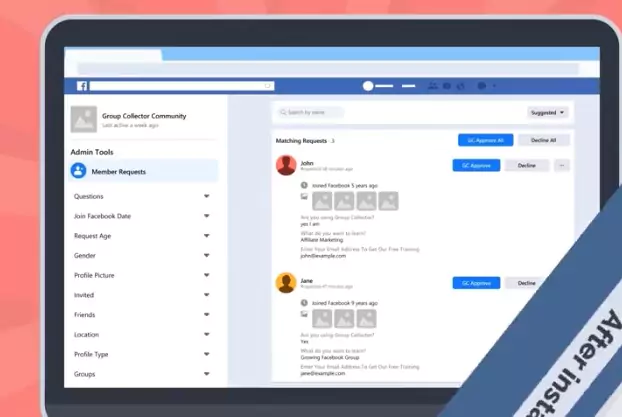Open the notifications icon in navbar
Screen dimensions: 622x417
coord(461,86)
